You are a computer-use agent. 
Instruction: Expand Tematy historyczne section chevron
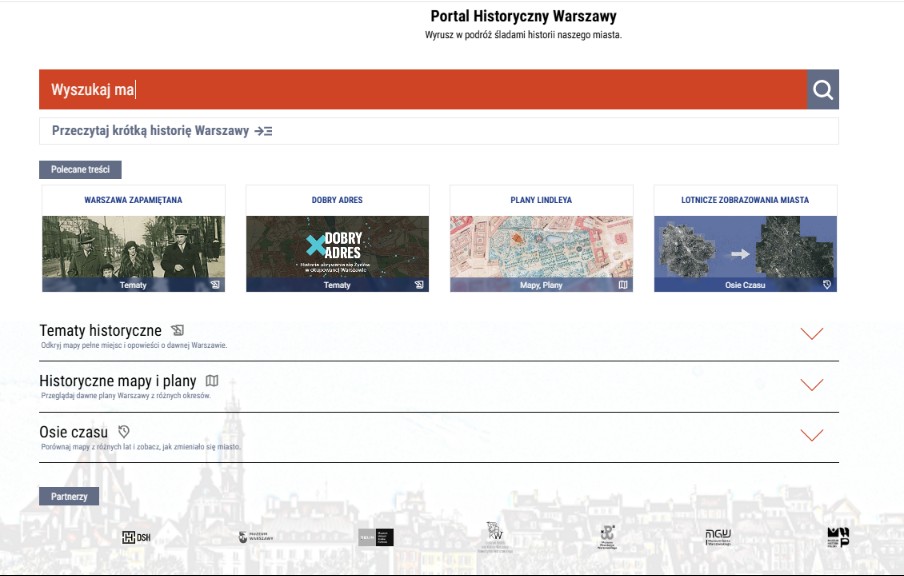click(812, 334)
